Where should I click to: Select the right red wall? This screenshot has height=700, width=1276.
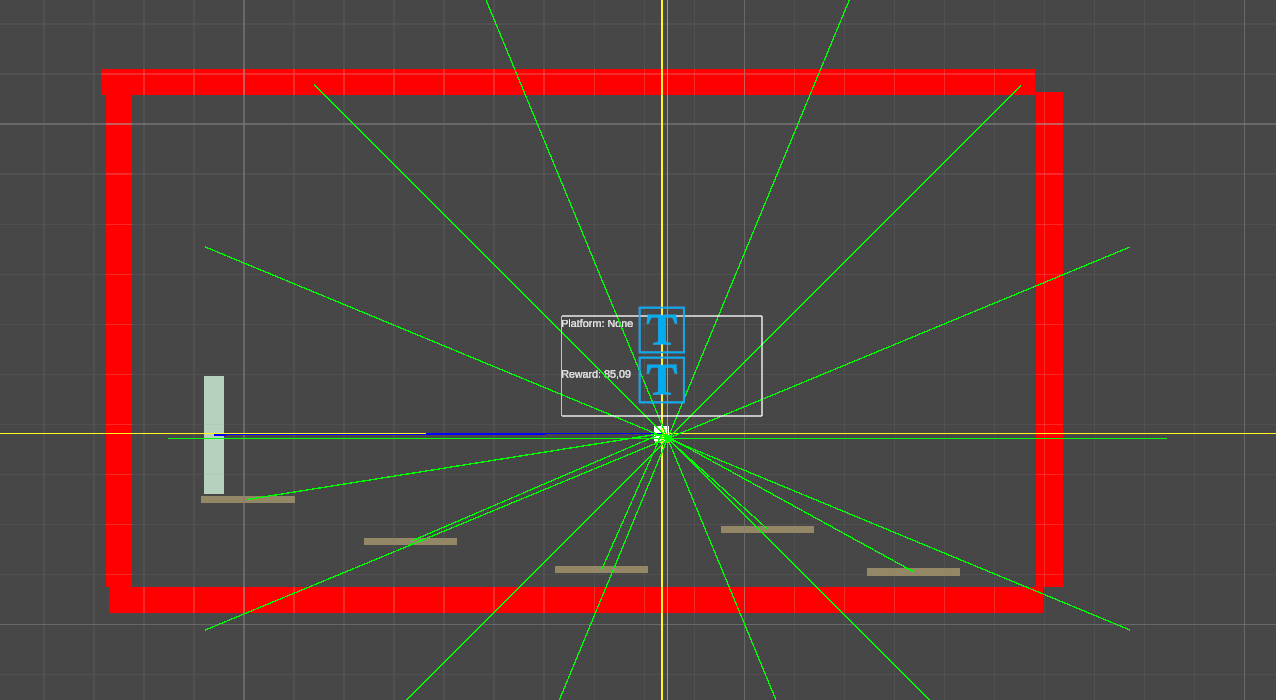1049,340
